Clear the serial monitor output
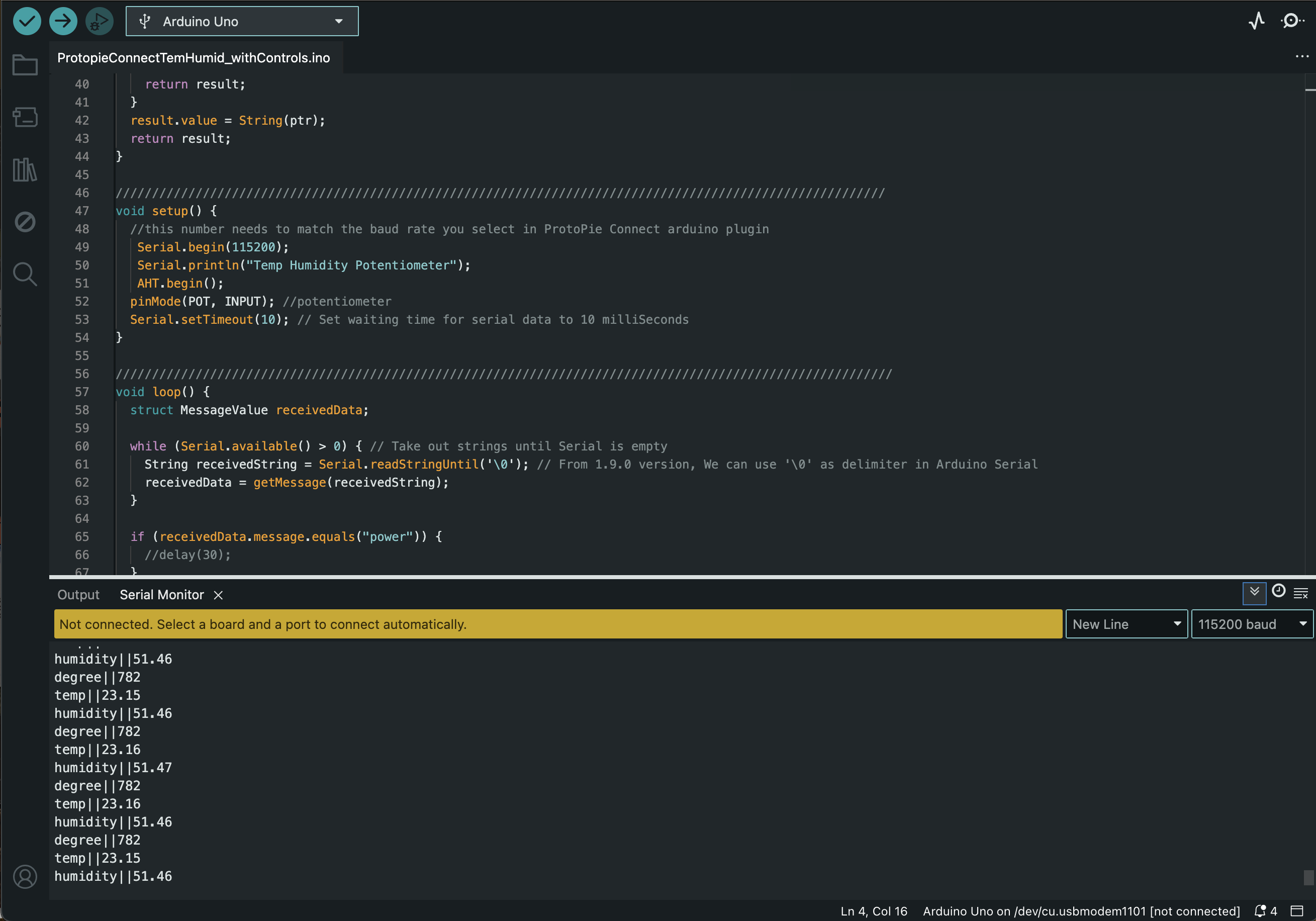 pos(1300,593)
